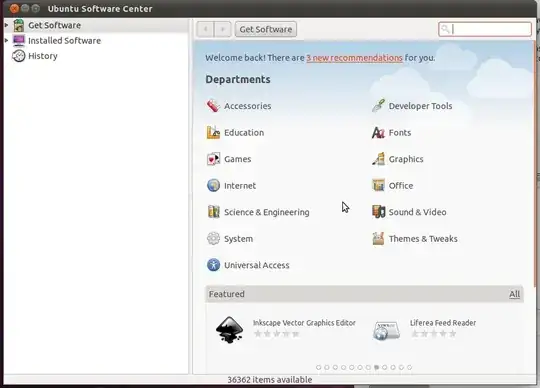
Task: Open the Sound & Video icon
Action: [378, 212]
